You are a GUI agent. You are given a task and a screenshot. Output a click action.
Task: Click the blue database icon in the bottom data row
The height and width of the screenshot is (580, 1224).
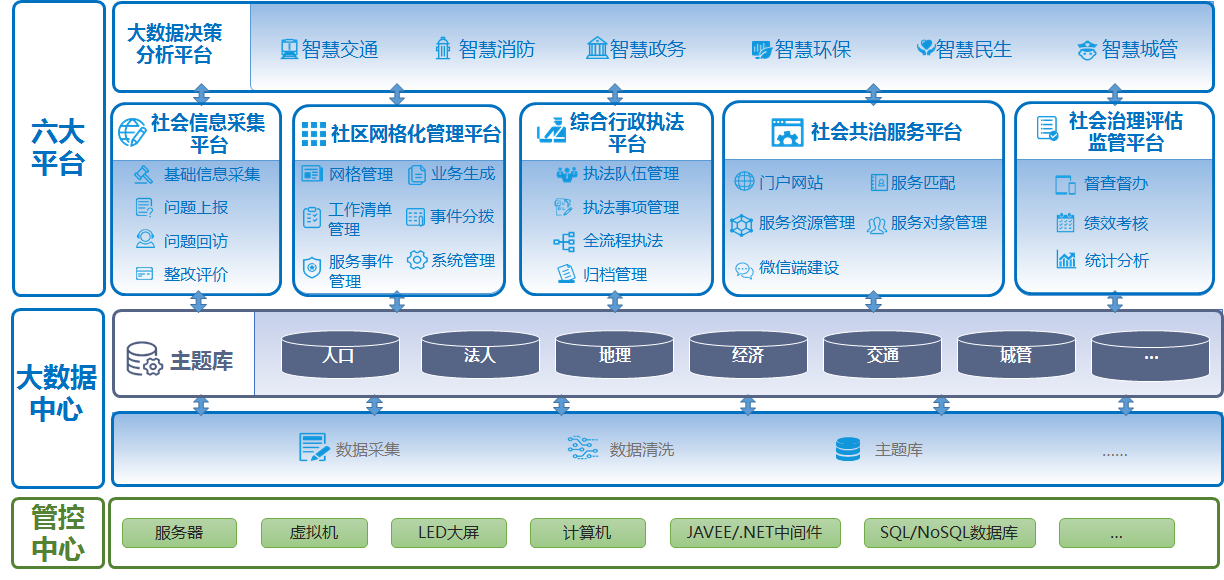click(x=848, y=450)
